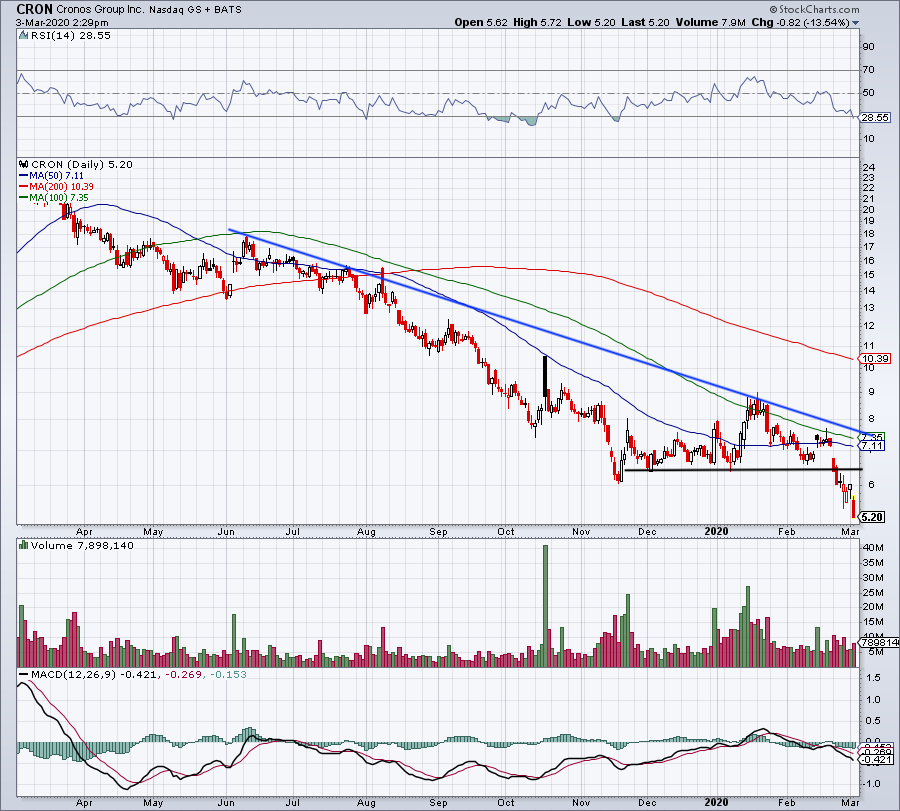Click the 40M label on the volume axis
The height and width of the screenshot is (811, 900).
[x=872, y=548]
